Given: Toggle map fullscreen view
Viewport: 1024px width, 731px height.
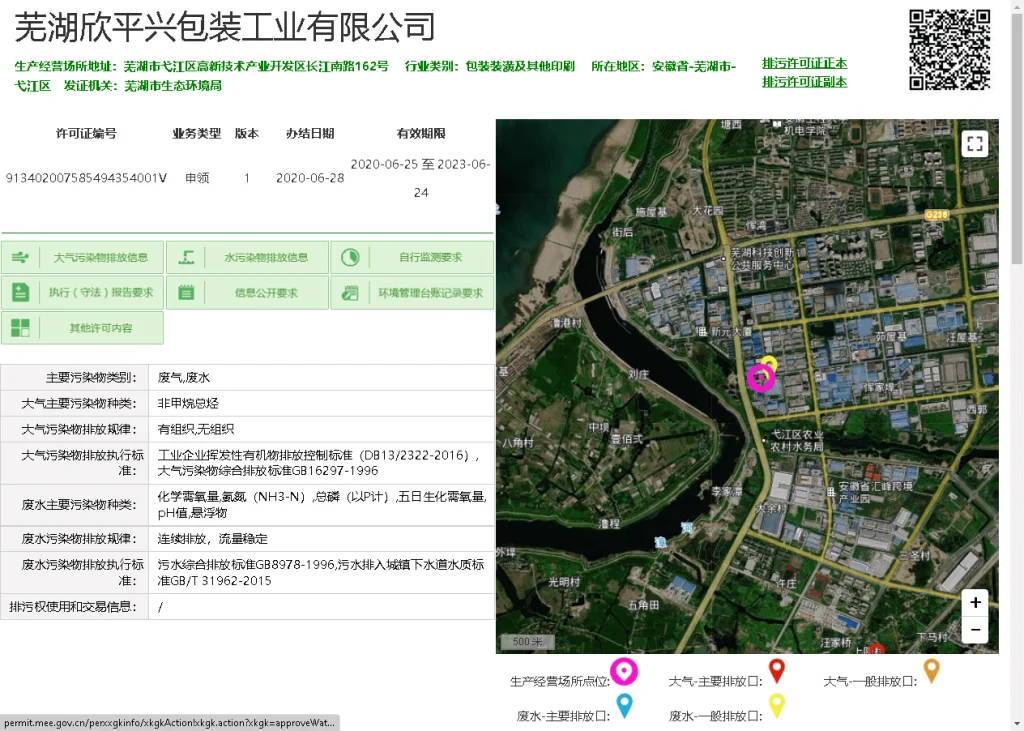Looking at the screenshot, I should click(x=975, y=144).
